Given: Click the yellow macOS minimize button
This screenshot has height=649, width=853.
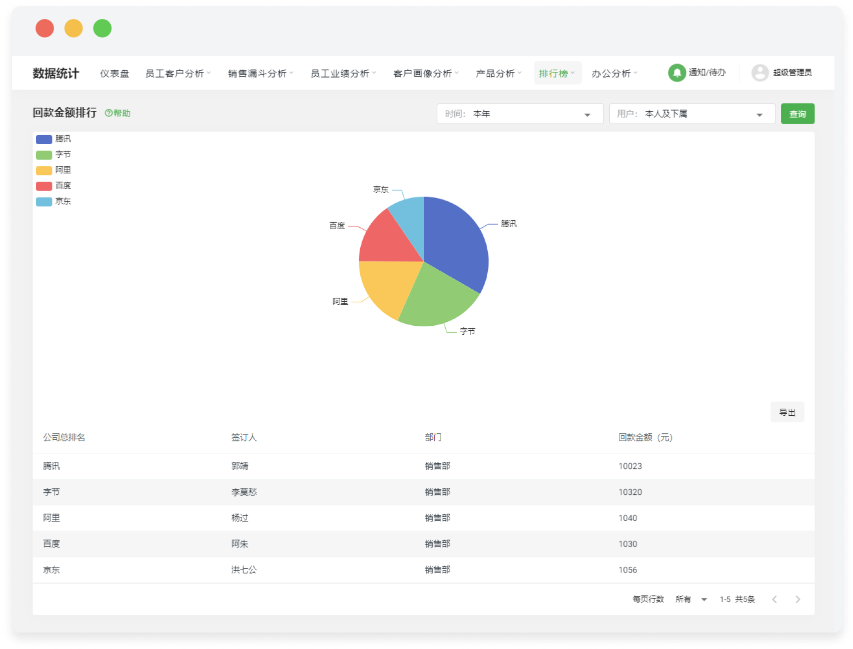Looking at the screenshot, I should coord(73,28).
